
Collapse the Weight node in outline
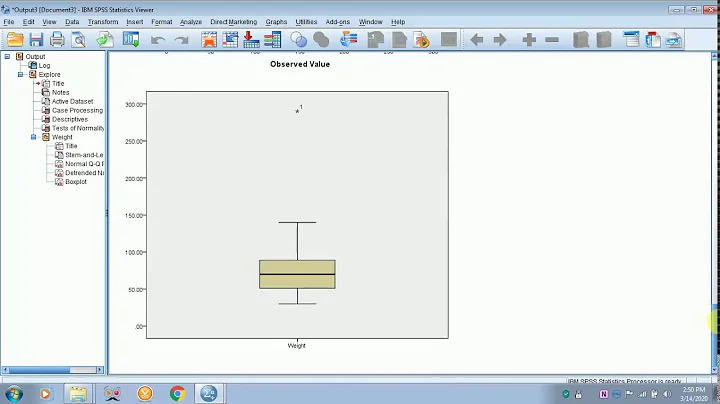[x=34, y=137]
